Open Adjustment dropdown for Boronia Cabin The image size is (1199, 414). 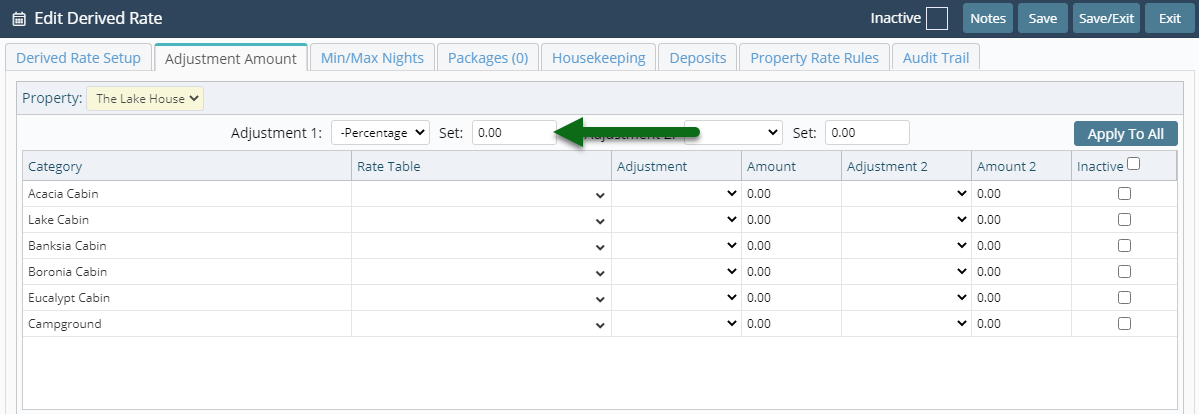coord(676,272)
